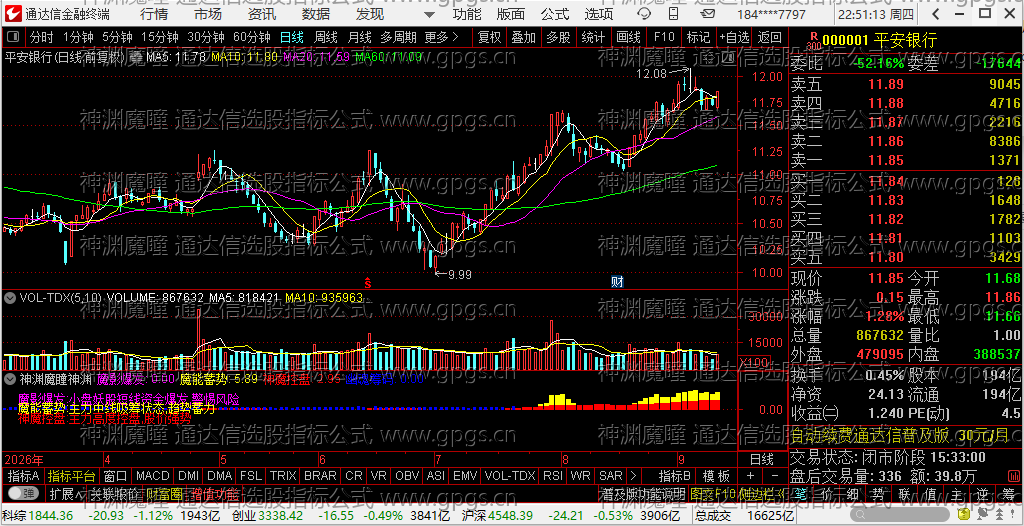Viewport: 1024px width, 526px height.
Task: Open the 模板 template tab
Action: (716, 475)
